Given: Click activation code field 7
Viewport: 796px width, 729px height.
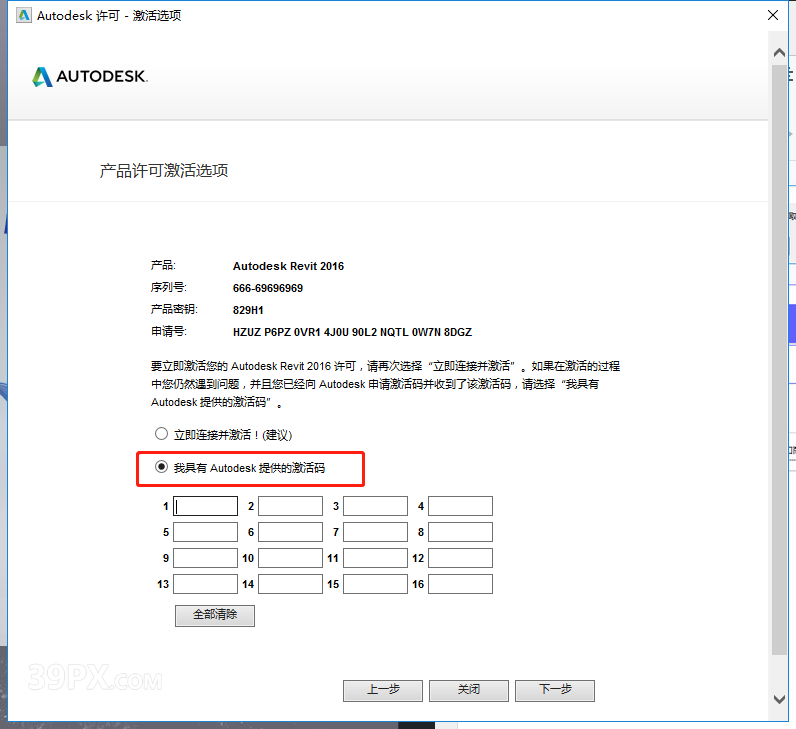Looking at the screenshot, I should pyautogui.click(x=376, y=532).
